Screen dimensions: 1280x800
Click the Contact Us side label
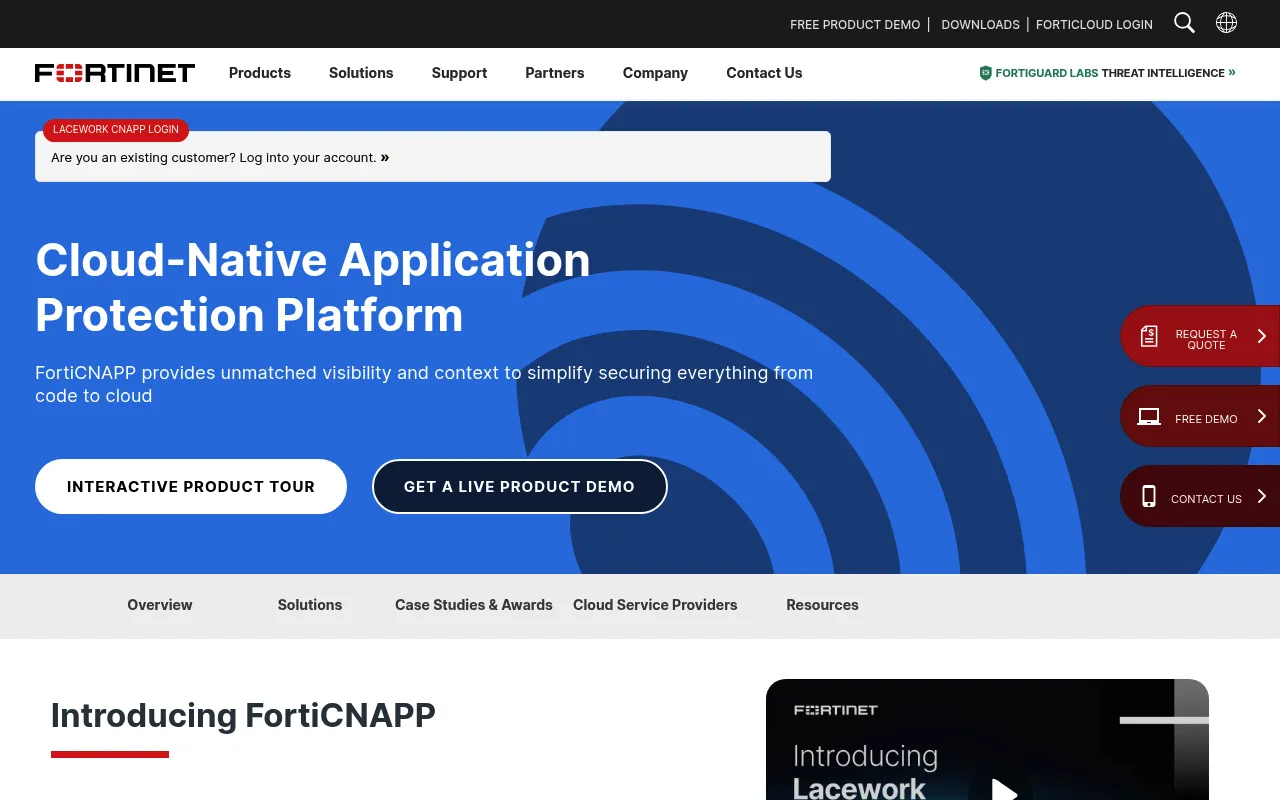(1206, 499)
